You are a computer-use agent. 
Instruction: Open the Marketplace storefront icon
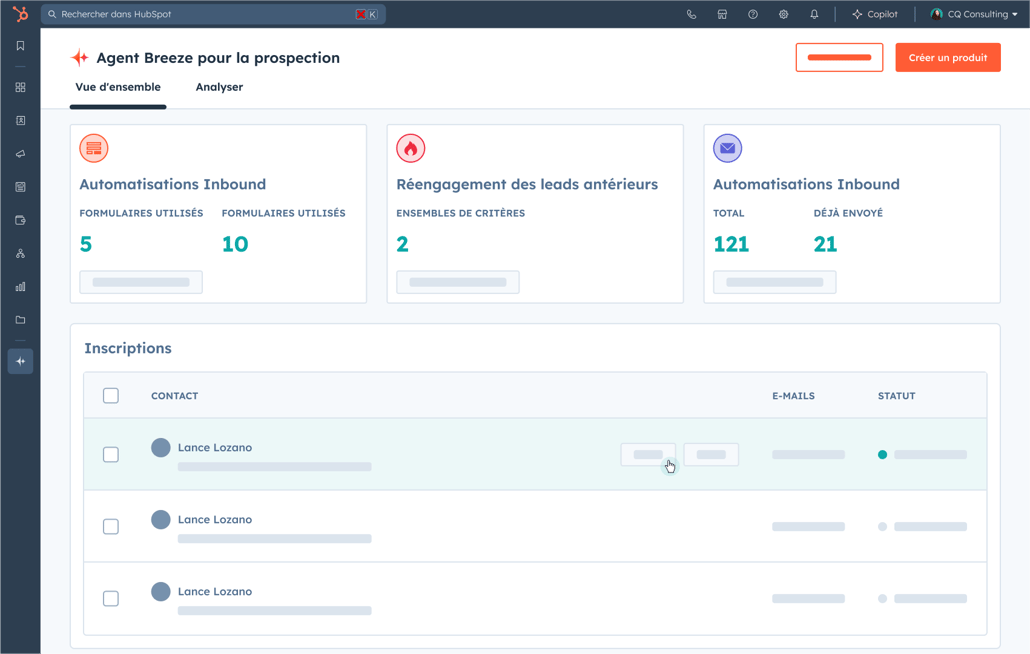point(722,15)
